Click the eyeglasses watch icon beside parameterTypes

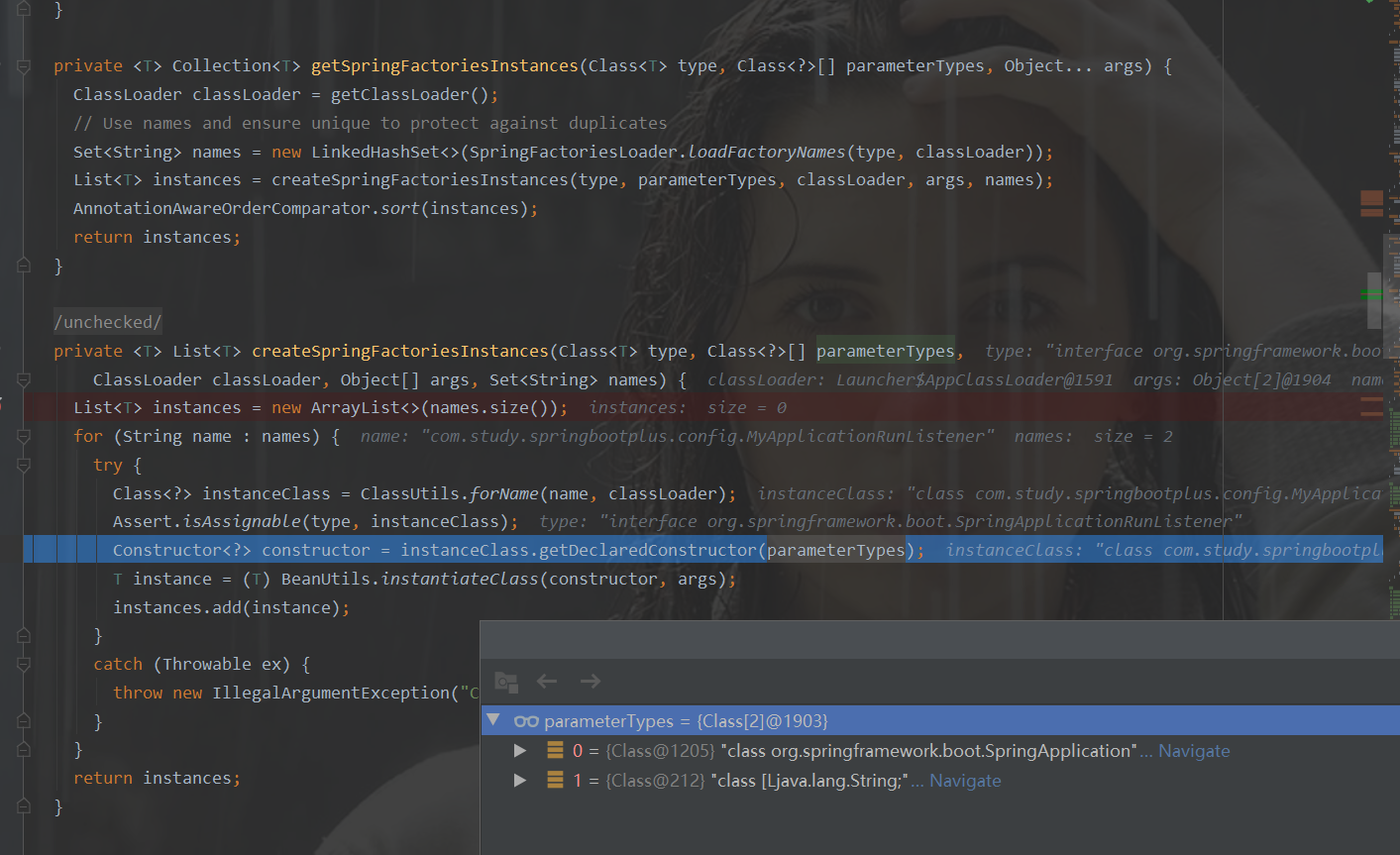coord(526,720)
